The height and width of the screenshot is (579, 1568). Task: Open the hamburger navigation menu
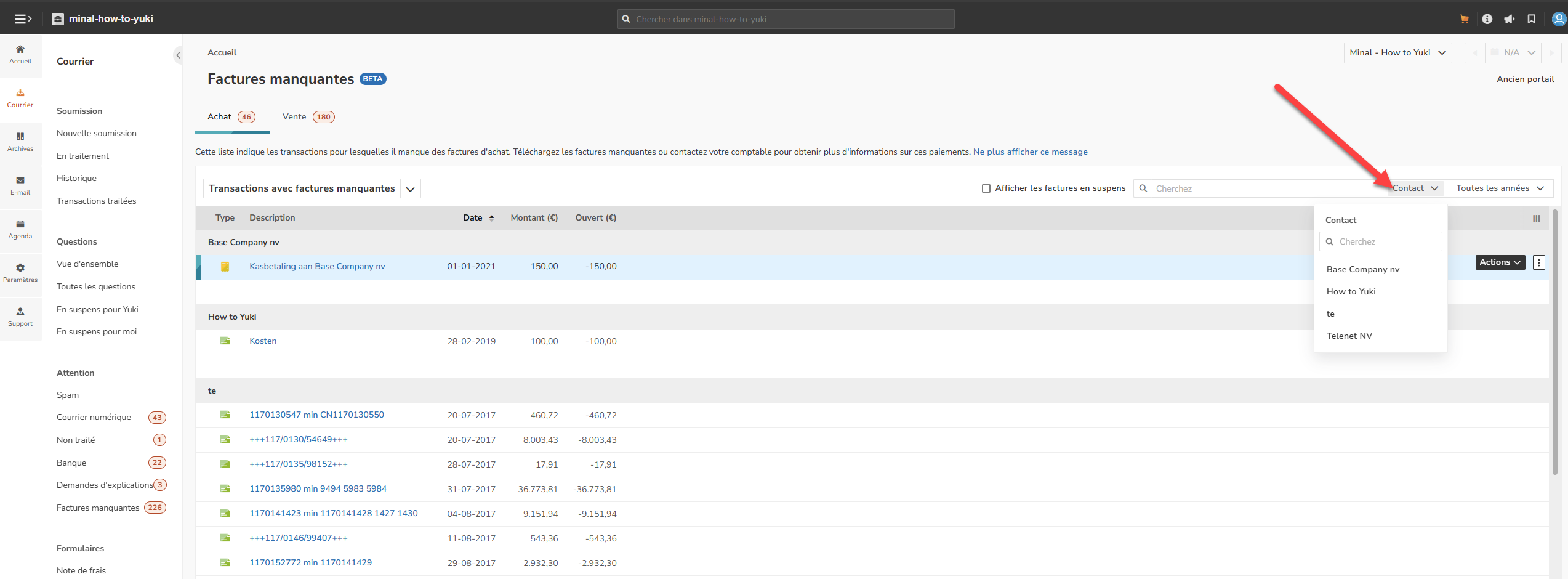point(23,19)
